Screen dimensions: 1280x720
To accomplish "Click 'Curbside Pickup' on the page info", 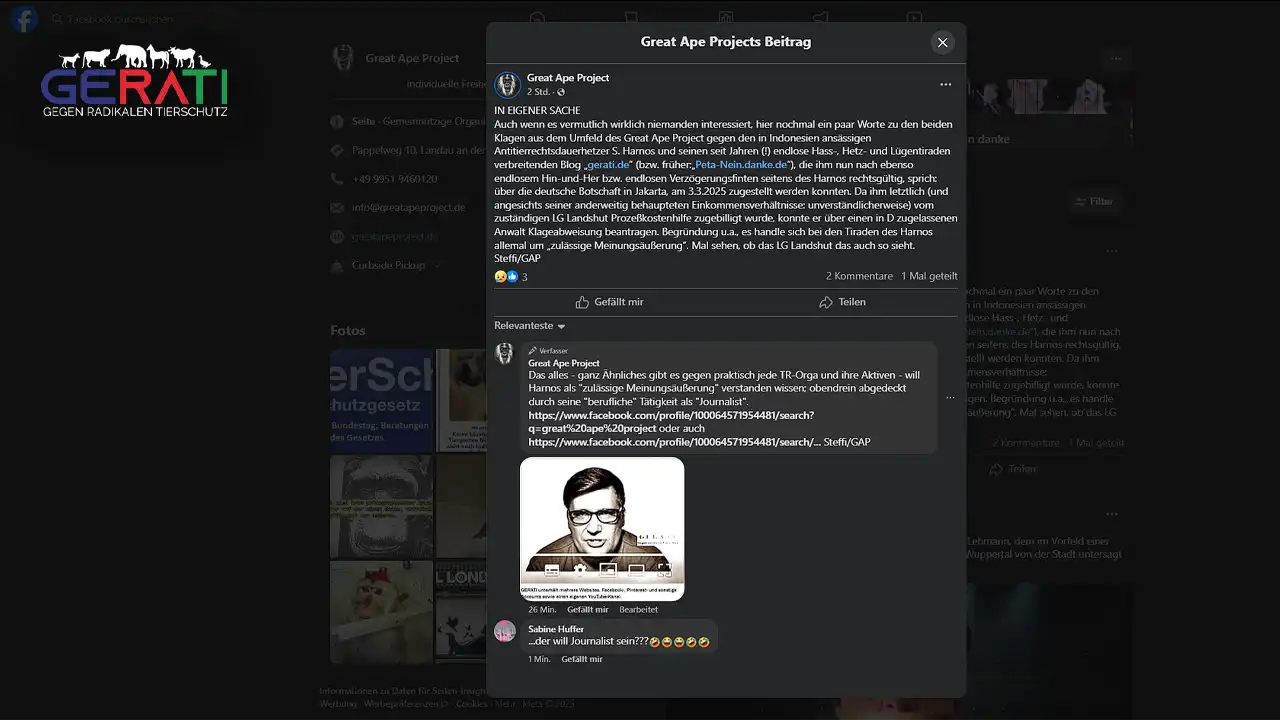I will click(388, 265).
